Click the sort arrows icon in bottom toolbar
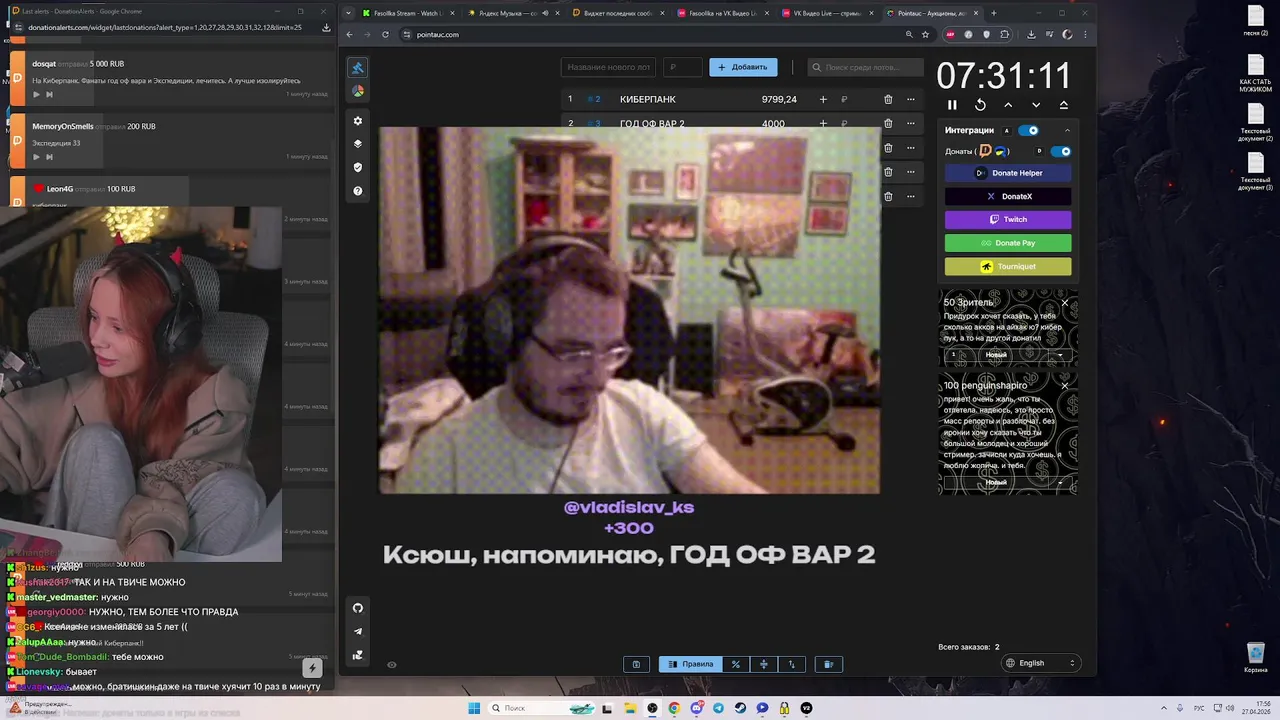The width and height of the screenshot is (1280, 720). [x=792, y=664]
